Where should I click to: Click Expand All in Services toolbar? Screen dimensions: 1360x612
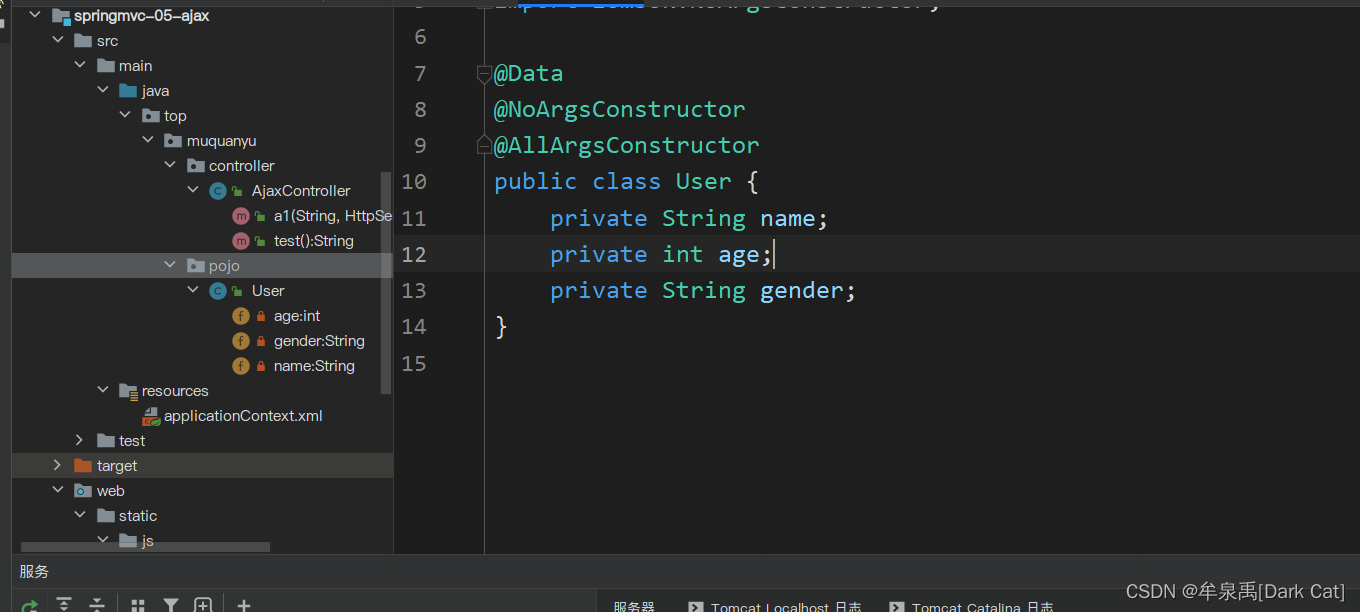pos(63,605)
